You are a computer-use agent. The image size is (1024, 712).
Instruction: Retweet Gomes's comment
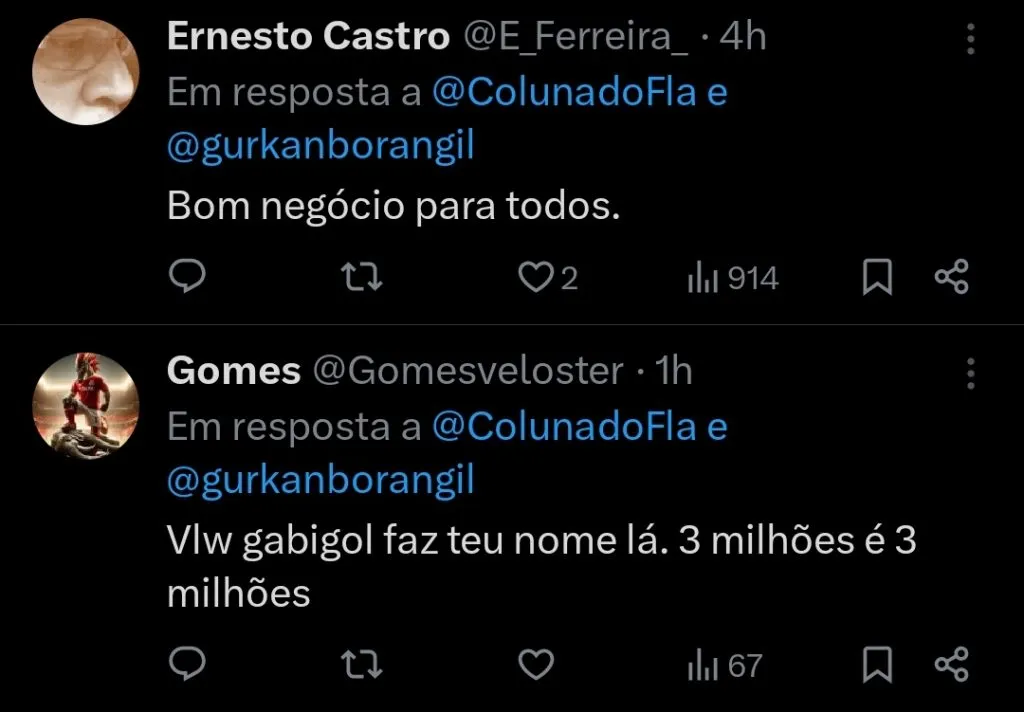pyautogui.click(x=360, y=663)
